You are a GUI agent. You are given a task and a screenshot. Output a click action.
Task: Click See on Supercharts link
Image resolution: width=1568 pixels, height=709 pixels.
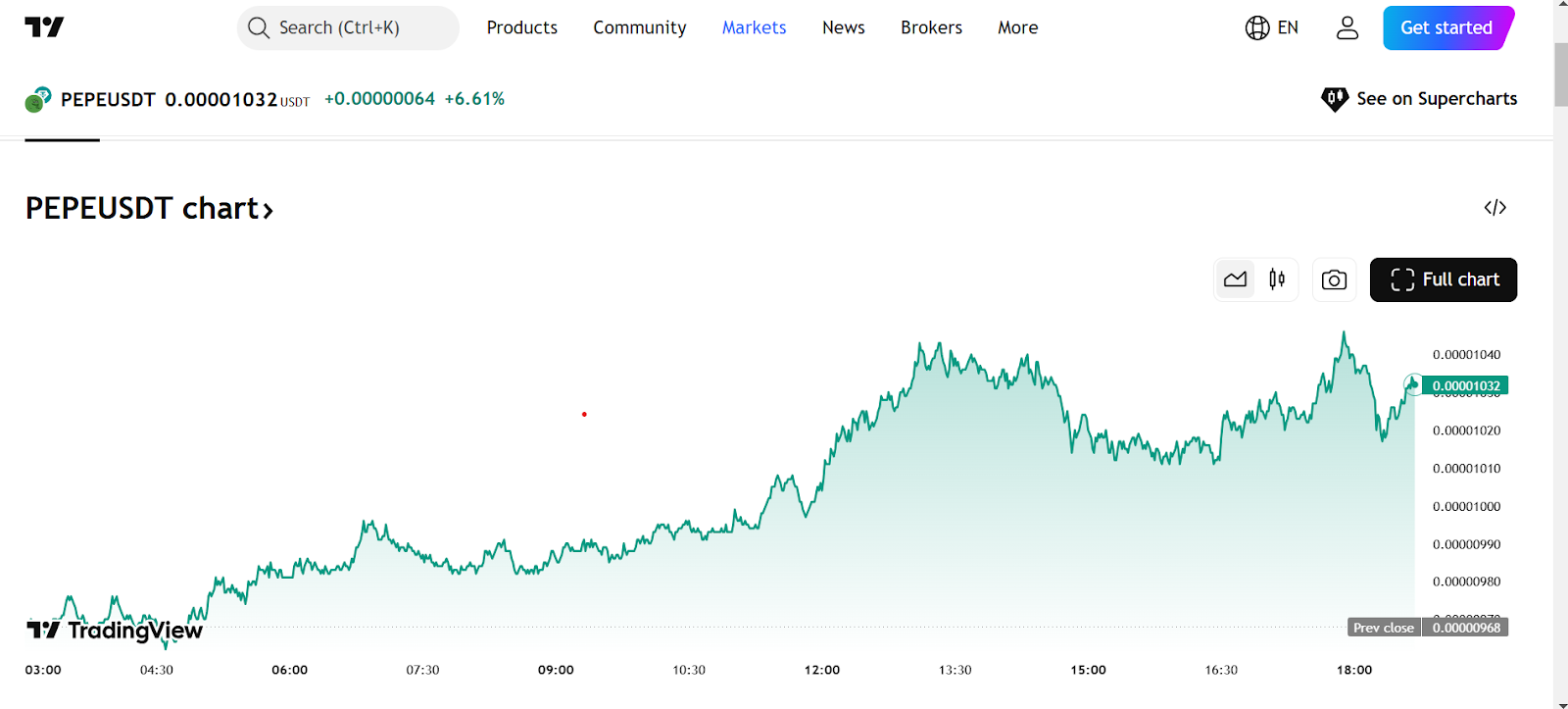tap(1419, 99)
